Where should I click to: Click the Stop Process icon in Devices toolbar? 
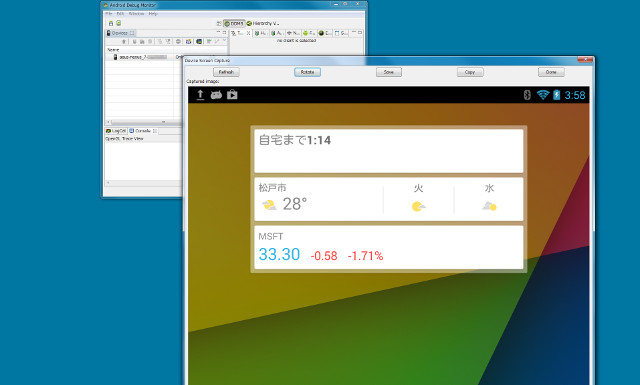(x=178, y=41)
